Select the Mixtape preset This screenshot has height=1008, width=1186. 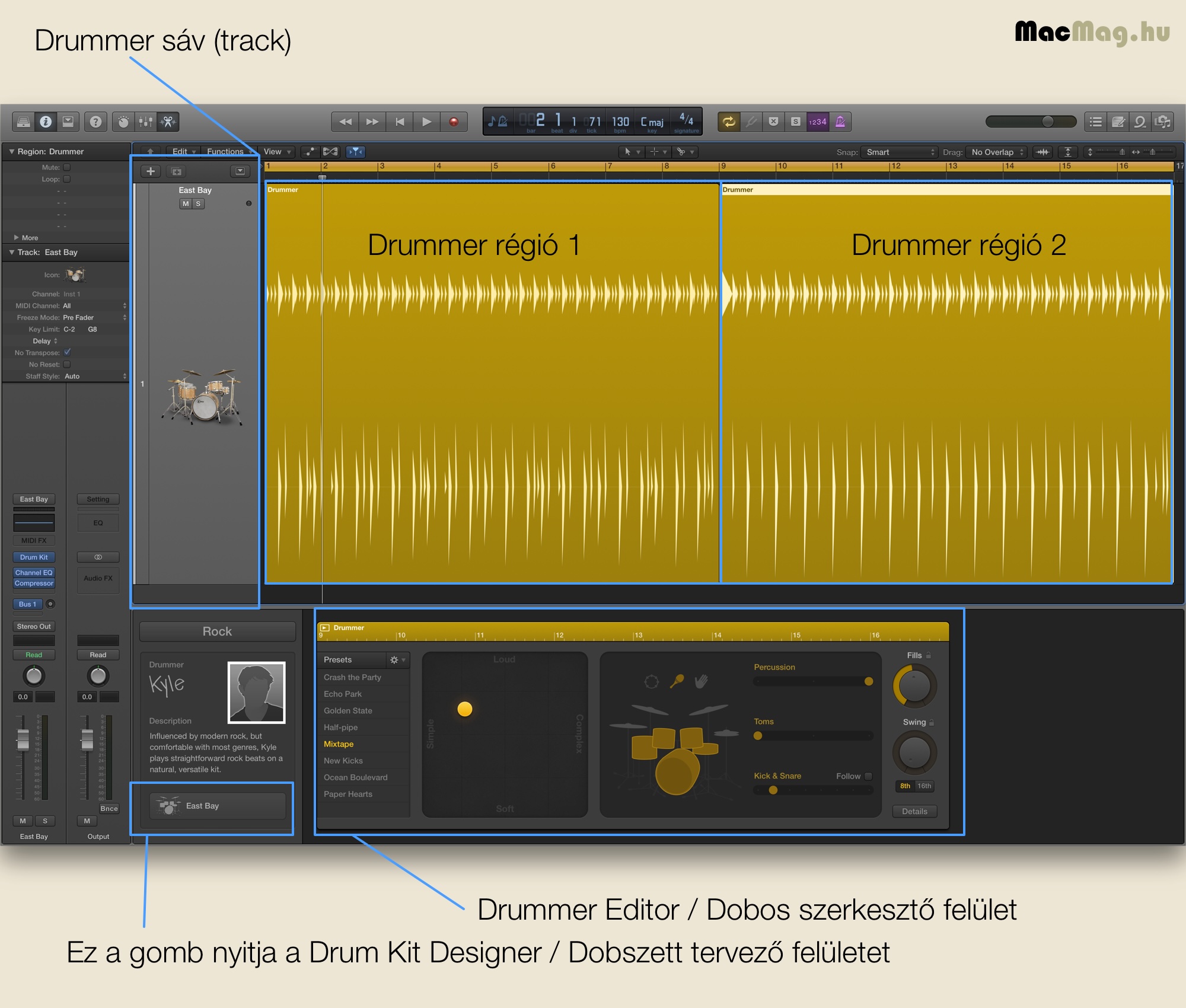click(x=363, y=744)
